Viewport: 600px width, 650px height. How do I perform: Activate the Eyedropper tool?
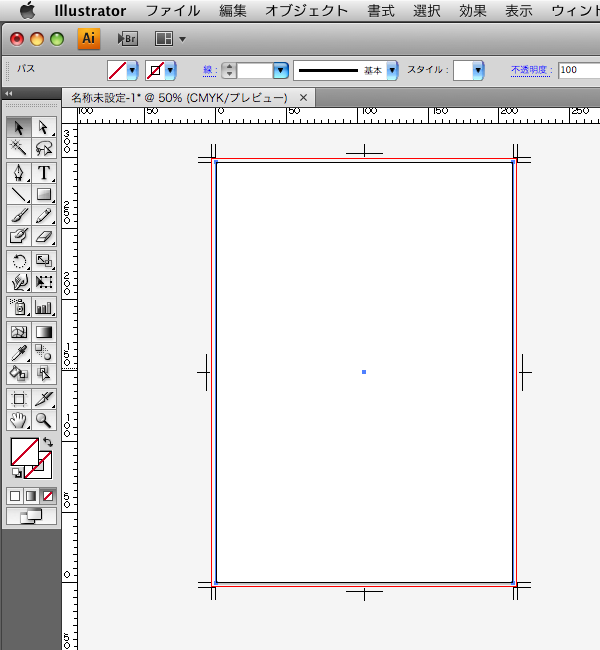coord(18,352)
